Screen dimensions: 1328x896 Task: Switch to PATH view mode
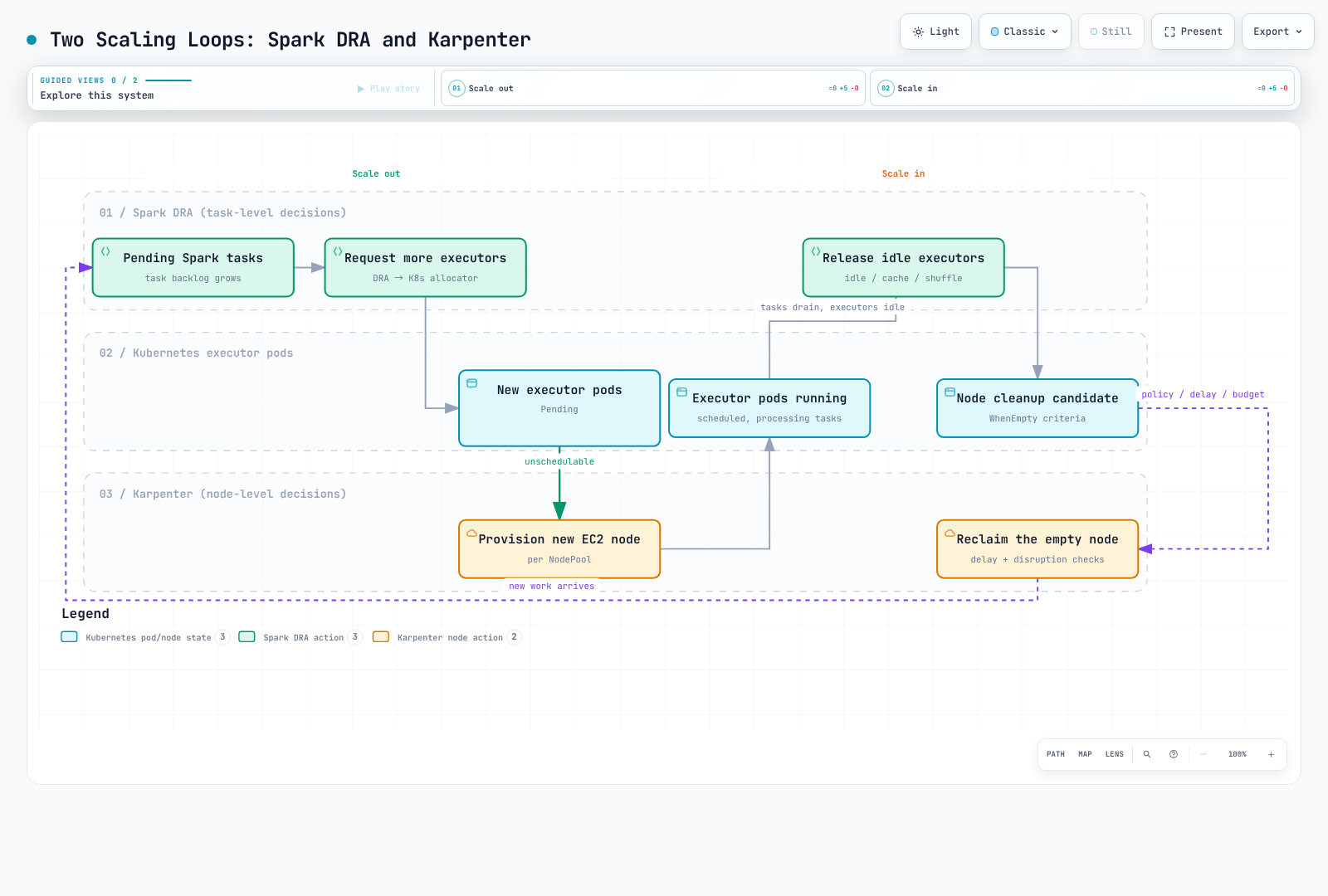[x=1055, y=754]
